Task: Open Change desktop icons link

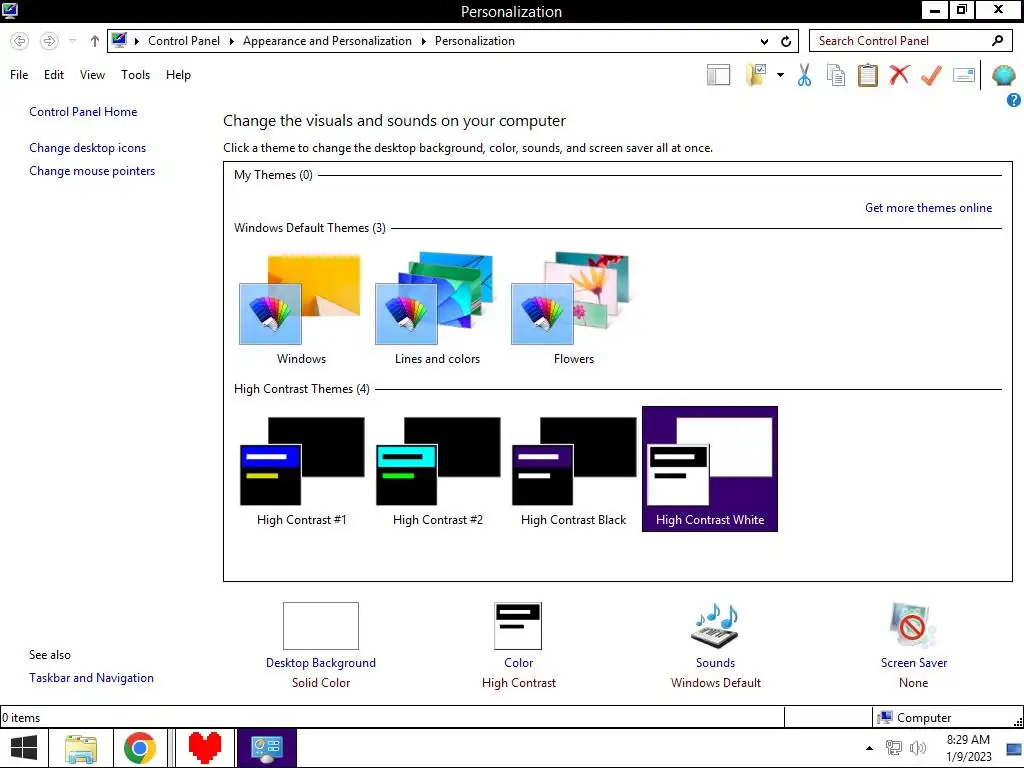Action: pyautogui.click(x=88, y=148)
